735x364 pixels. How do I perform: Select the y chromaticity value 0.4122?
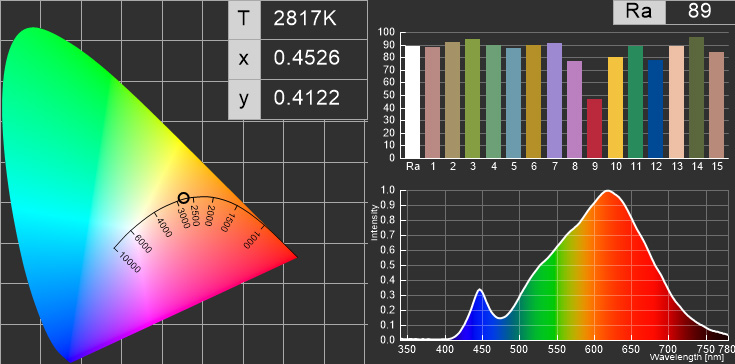pyautogui.click(x=306, y=98)
